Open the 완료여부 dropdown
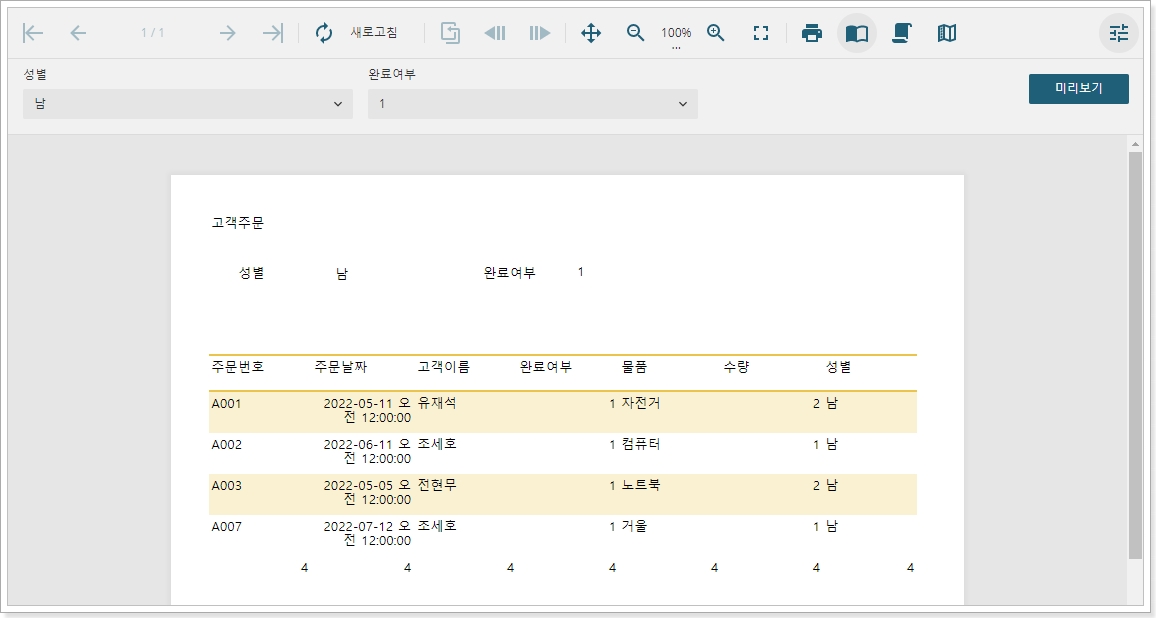Image resolution: width=1156 pixels, height=618 pixels. coord(533,104)
